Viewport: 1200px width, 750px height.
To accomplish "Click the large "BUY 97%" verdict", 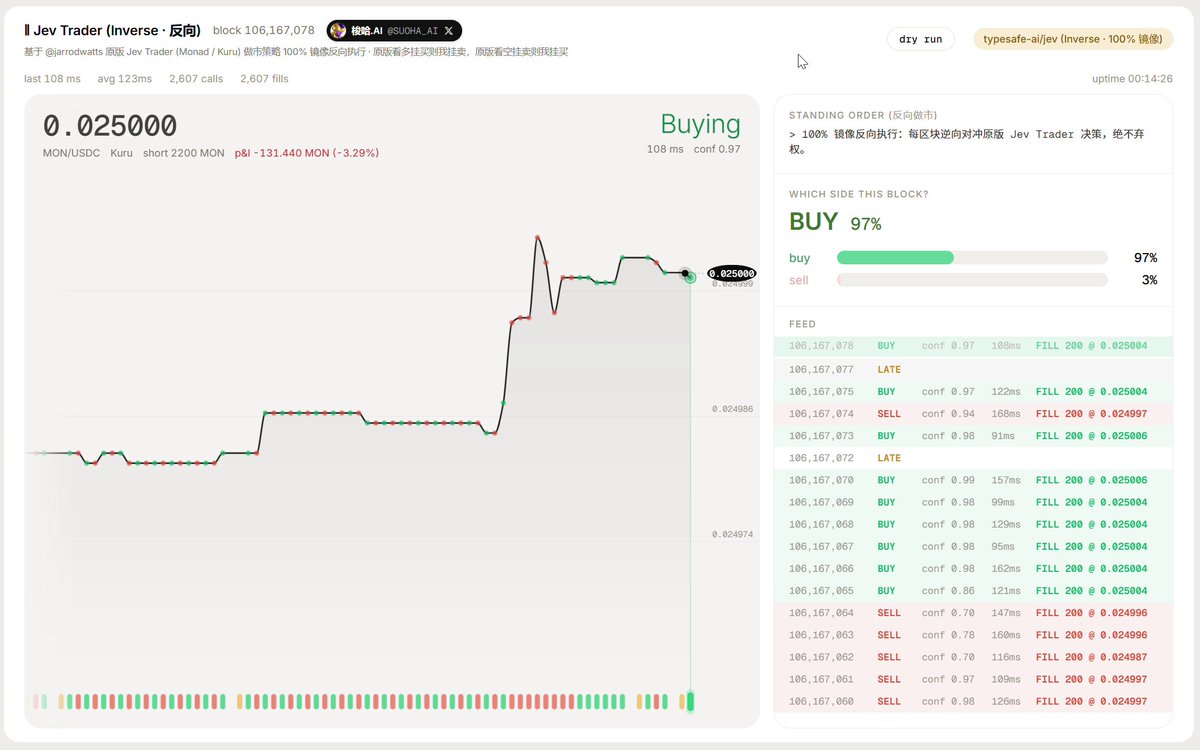I will point(835,222).
